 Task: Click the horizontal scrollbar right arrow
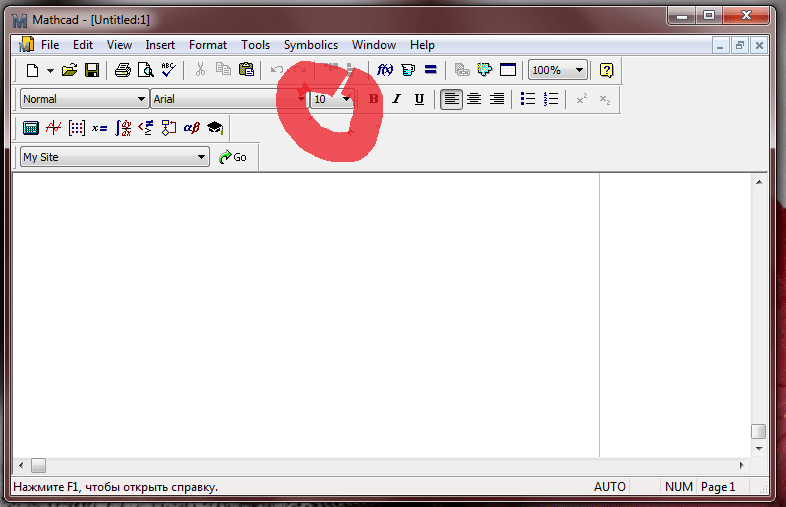point(741,465)
